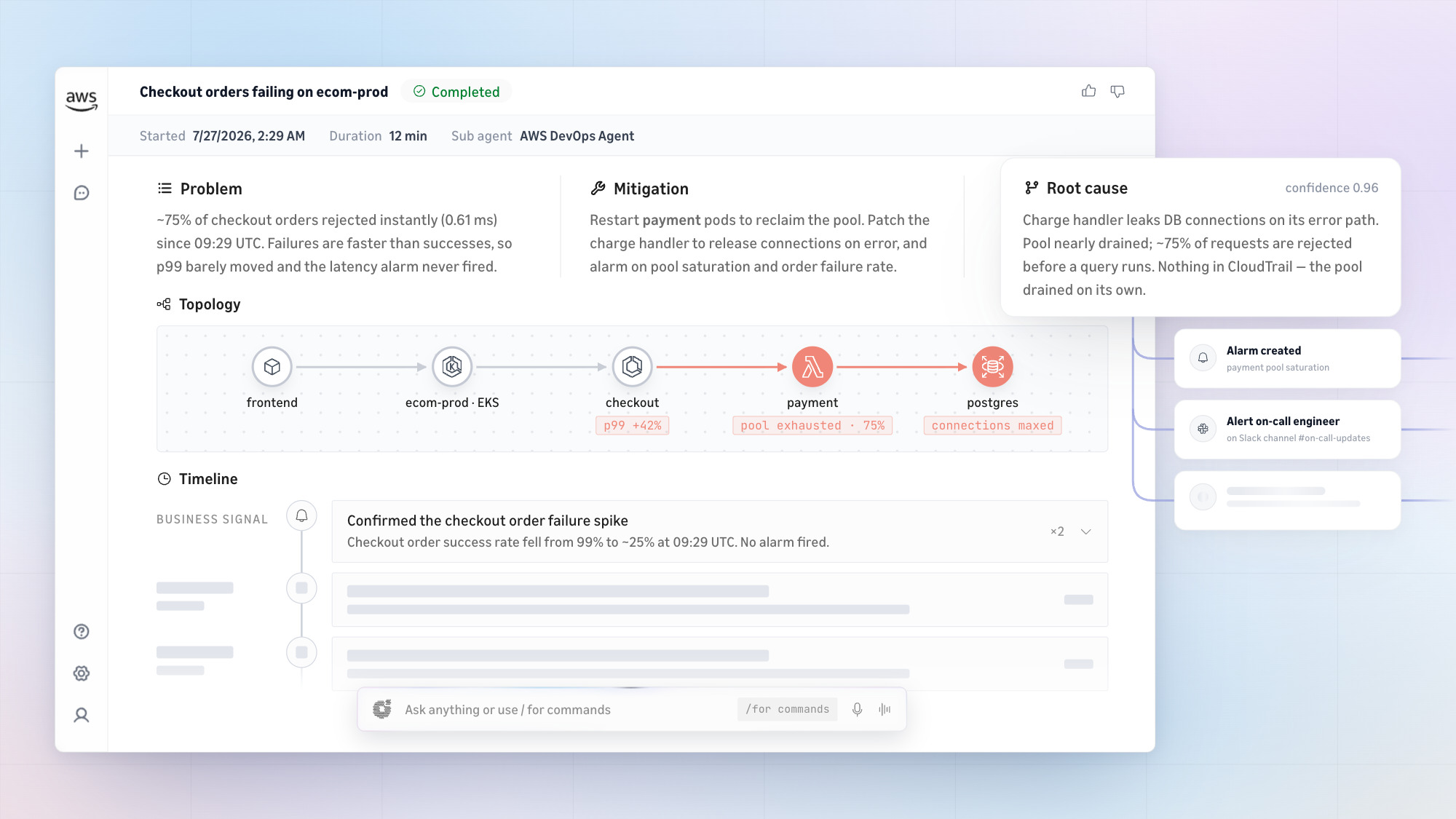Click the AWS logo in the sidebar
Screen dimensions: 1456x819
pos(82,100)
